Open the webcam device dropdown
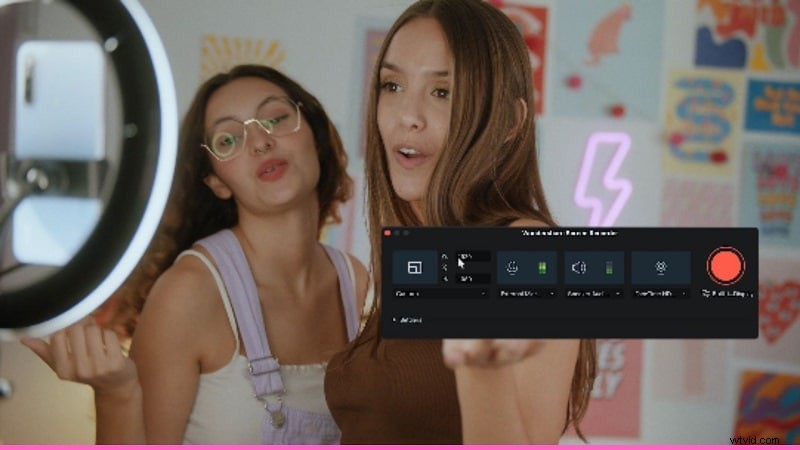Viewport: 800px width, 450px height. point(661,294)
